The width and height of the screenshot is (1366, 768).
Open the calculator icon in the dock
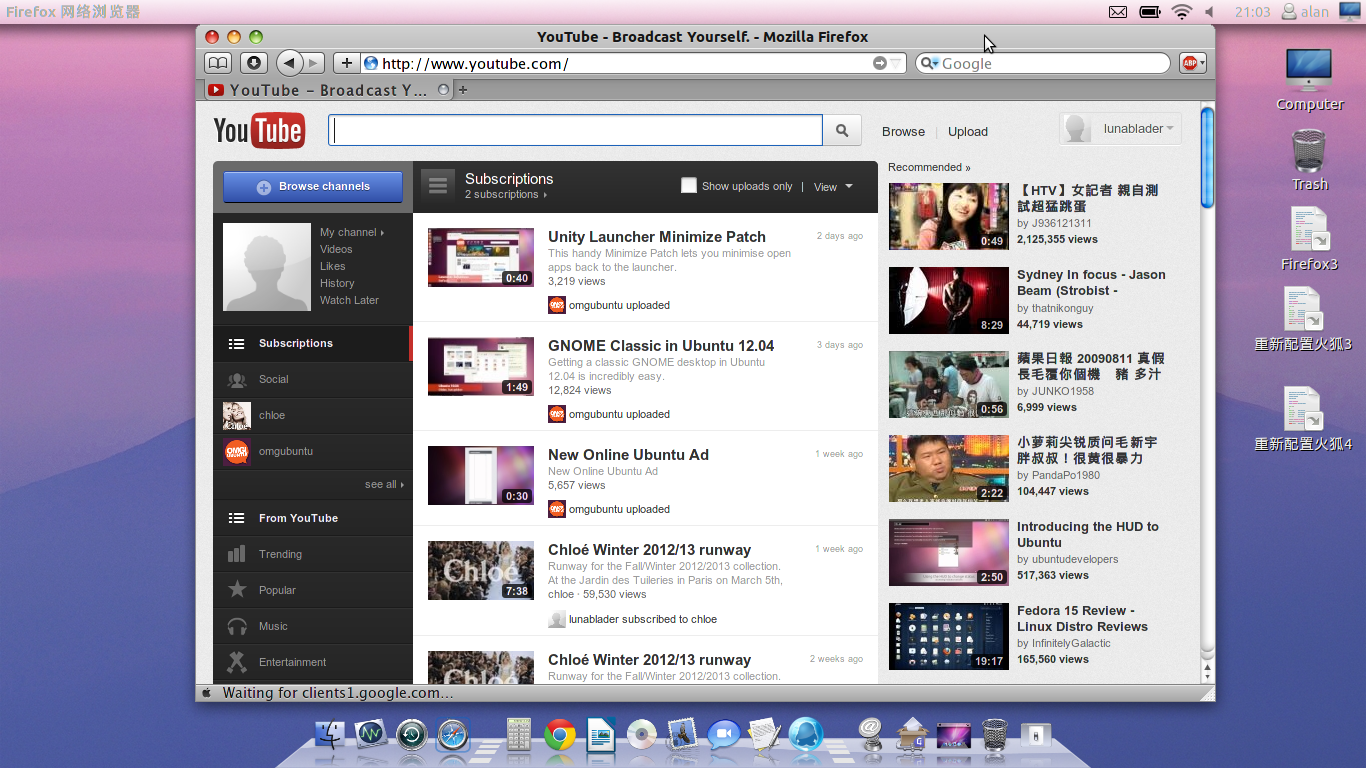click(519, 736)
